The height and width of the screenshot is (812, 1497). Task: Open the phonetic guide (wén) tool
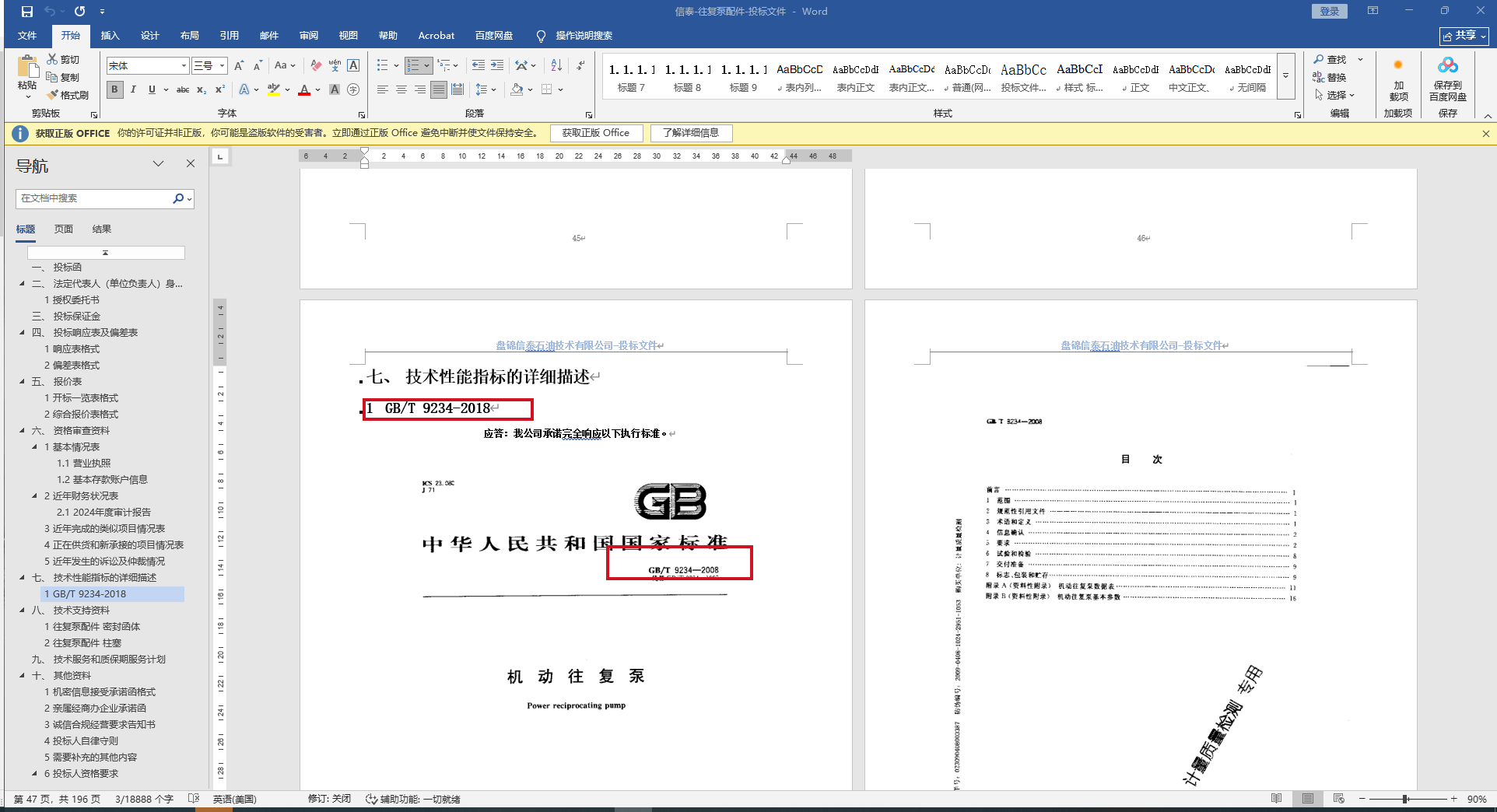coord(335,65)
